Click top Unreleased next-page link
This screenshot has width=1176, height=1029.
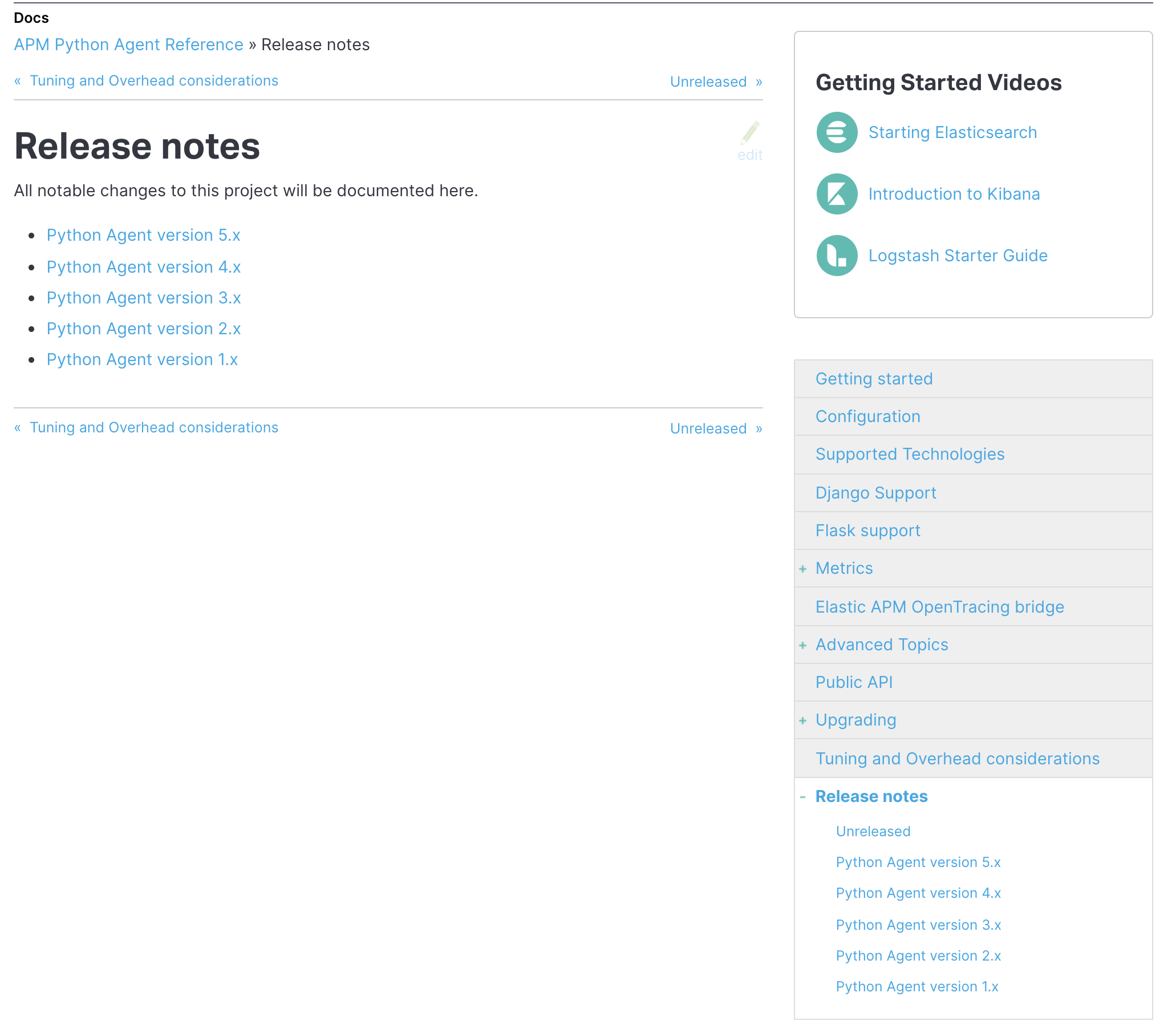tap(708, 82)
